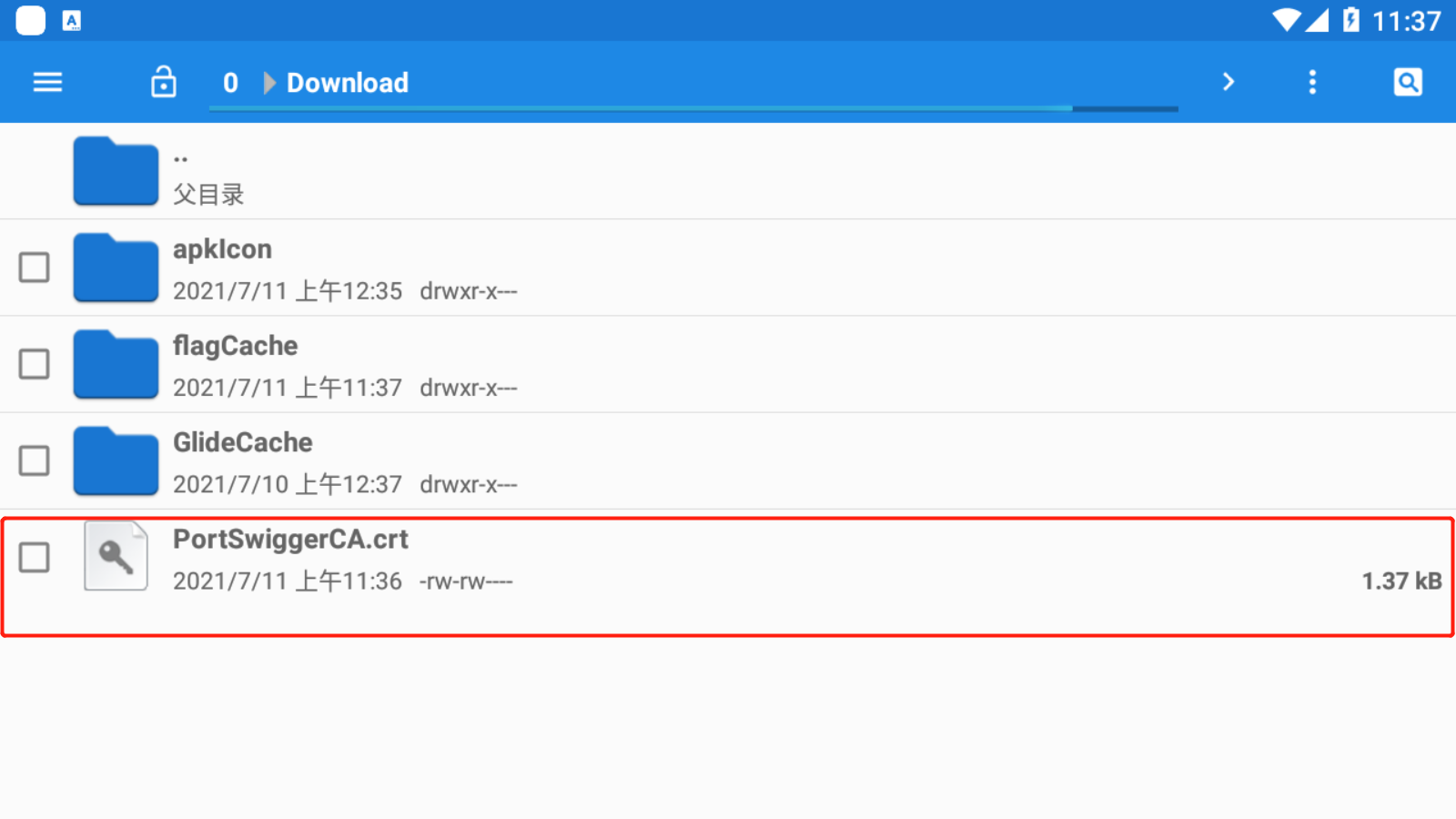The image size is (1456, 819).
Task: Select the Download breadcrumb segment
Action: point(348,83)
